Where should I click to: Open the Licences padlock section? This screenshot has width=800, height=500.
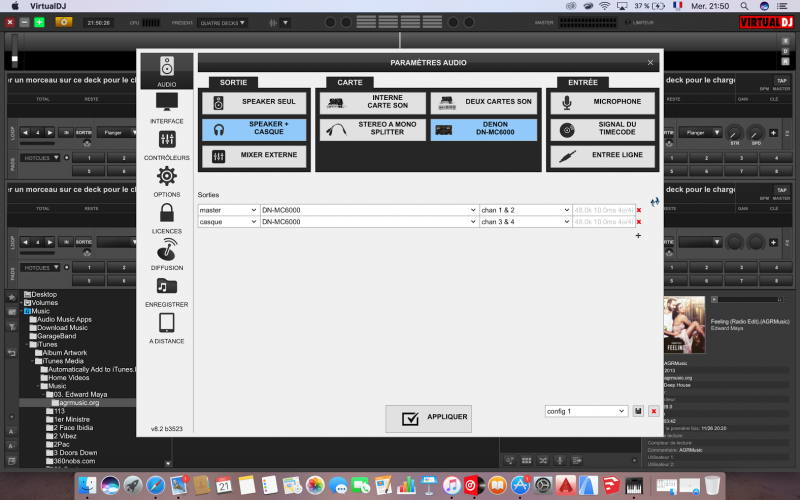pos(166,218)
